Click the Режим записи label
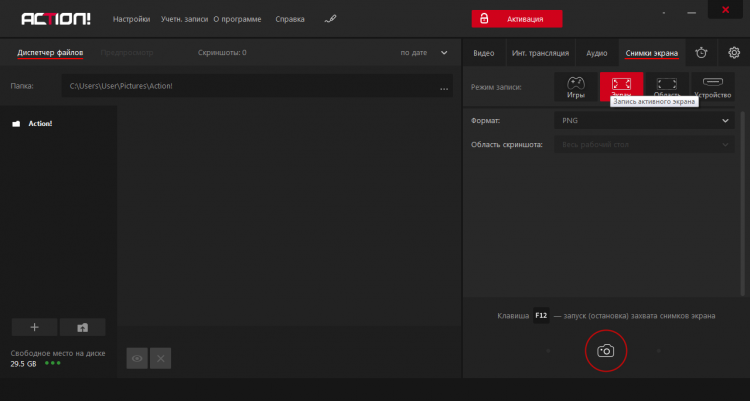Image resolution: width=750 pixels, height=401 pixels. coord(496,87)
